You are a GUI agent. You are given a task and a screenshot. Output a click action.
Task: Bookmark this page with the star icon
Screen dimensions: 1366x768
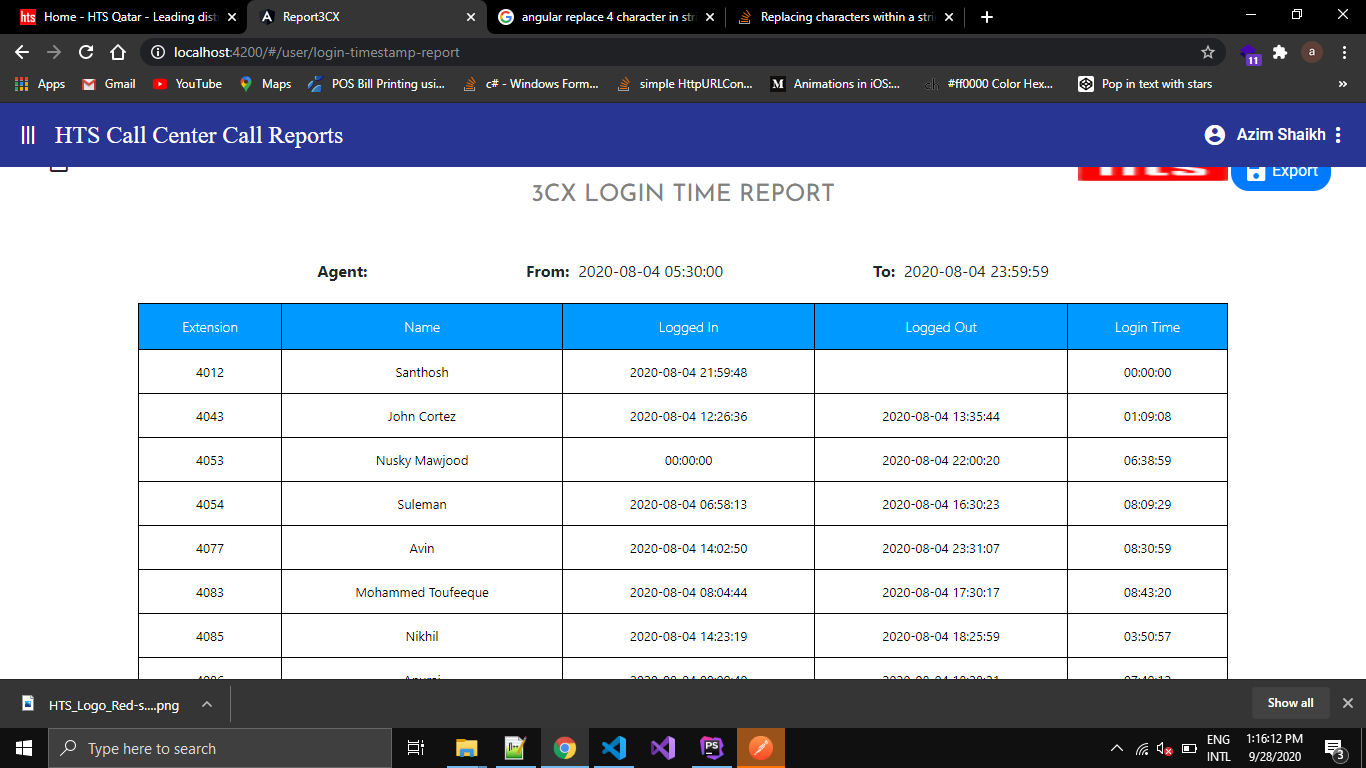(1208, 52)
